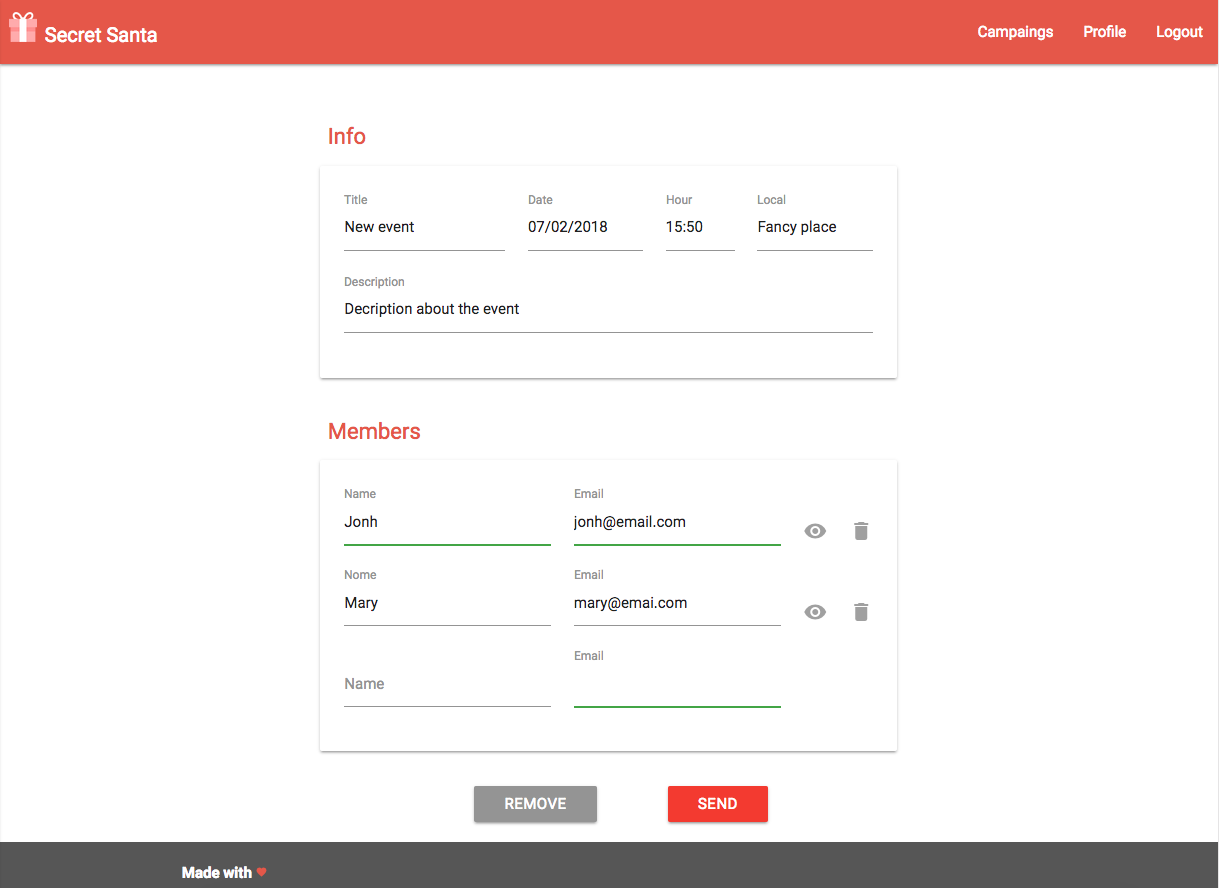Viewport: 1219px width, 888px height.
Task: Select Mary's email field showing mary@emai.com
Action: click(677, 603)
